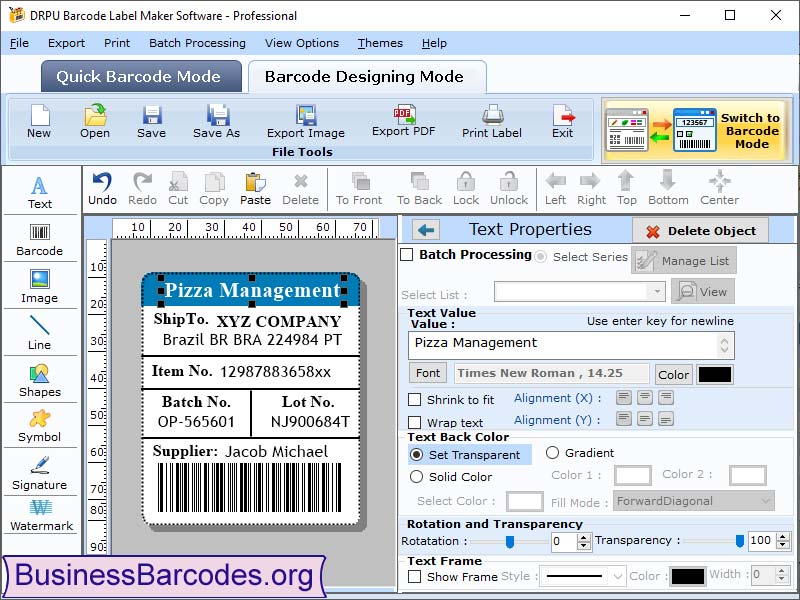Viewport: 800px width, 600px height.
Task: Open the Frame Style dropdown
Action: tap(581, 576)
